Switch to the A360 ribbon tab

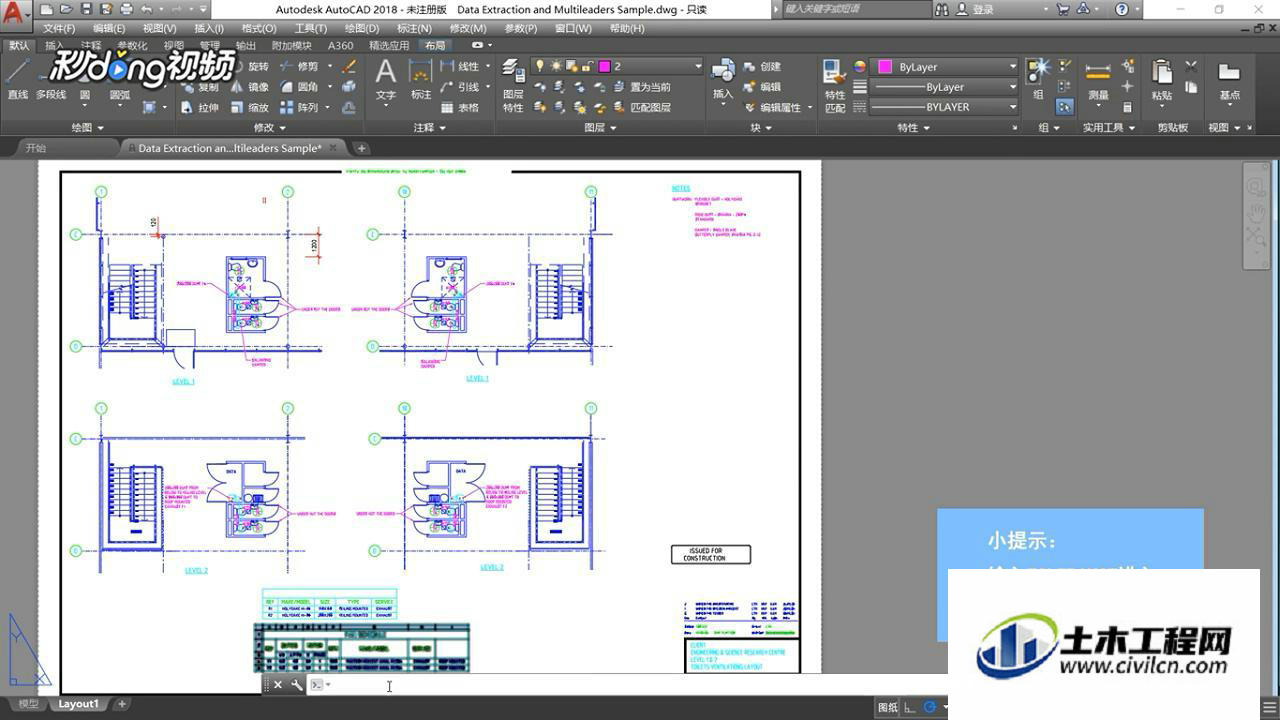click(341, 46)
